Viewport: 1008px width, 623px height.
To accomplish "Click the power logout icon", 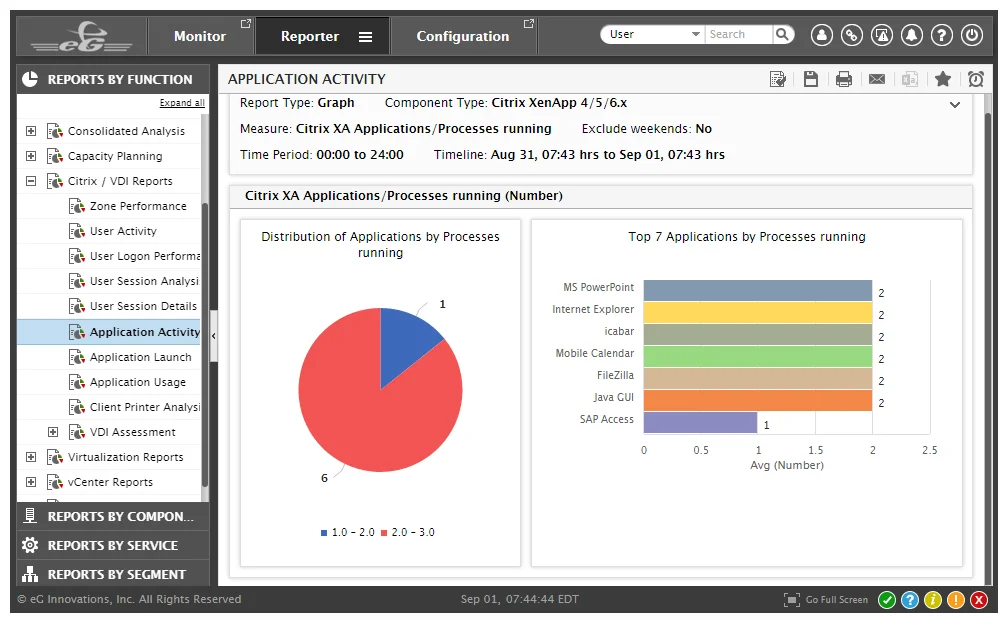I will click(972, 35).
